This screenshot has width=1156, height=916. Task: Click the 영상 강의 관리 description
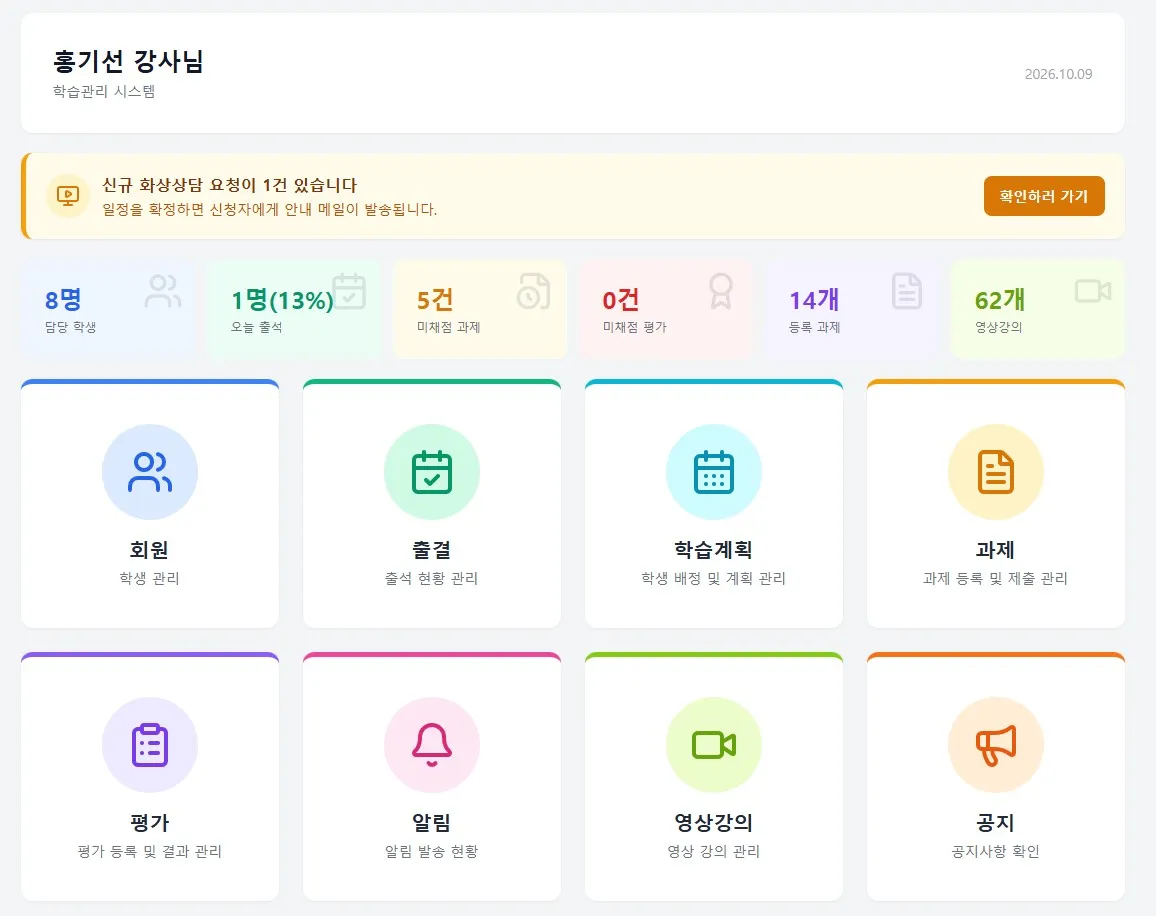(714, 851)
